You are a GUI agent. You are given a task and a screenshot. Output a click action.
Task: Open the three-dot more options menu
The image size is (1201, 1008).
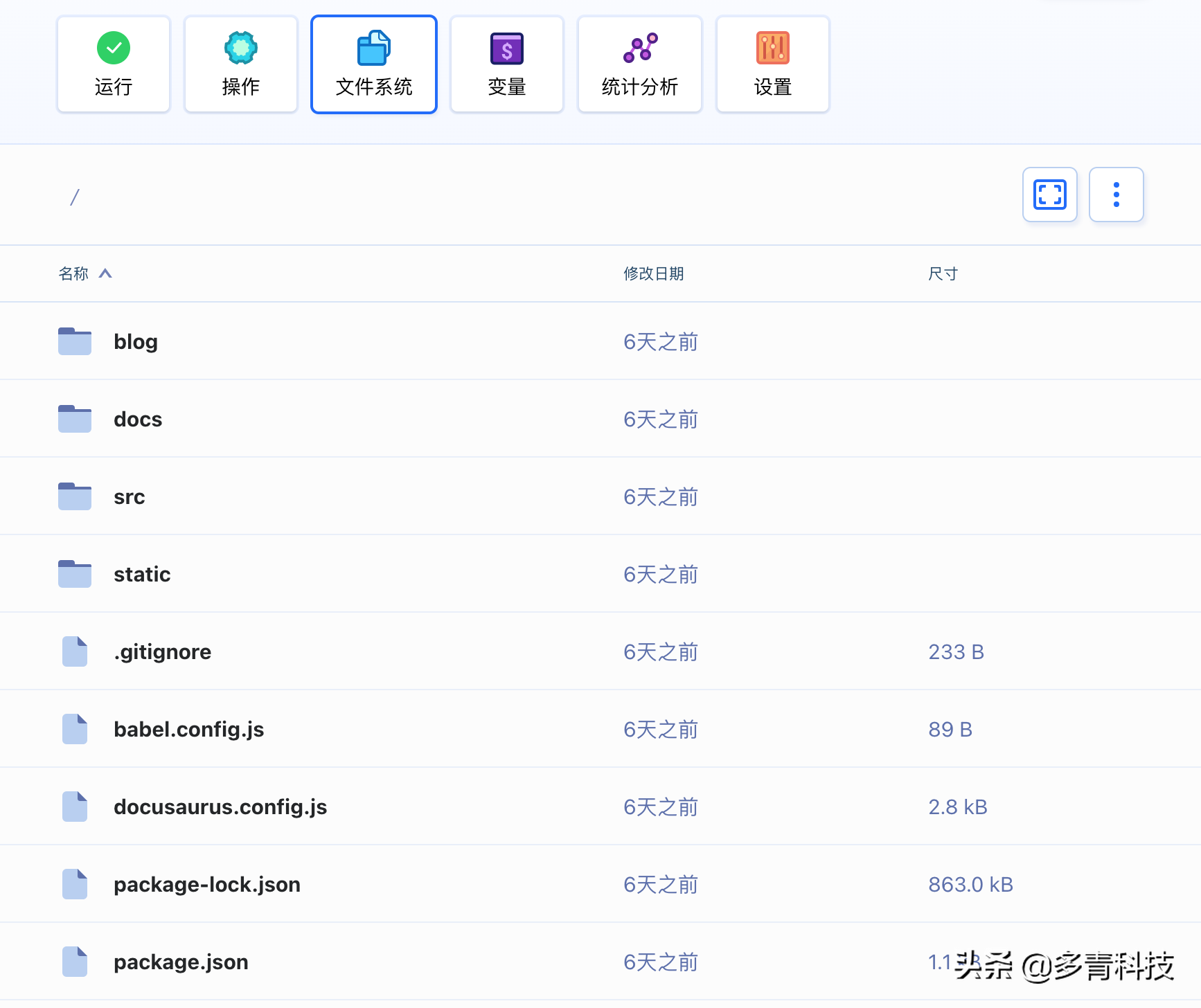1117,195
